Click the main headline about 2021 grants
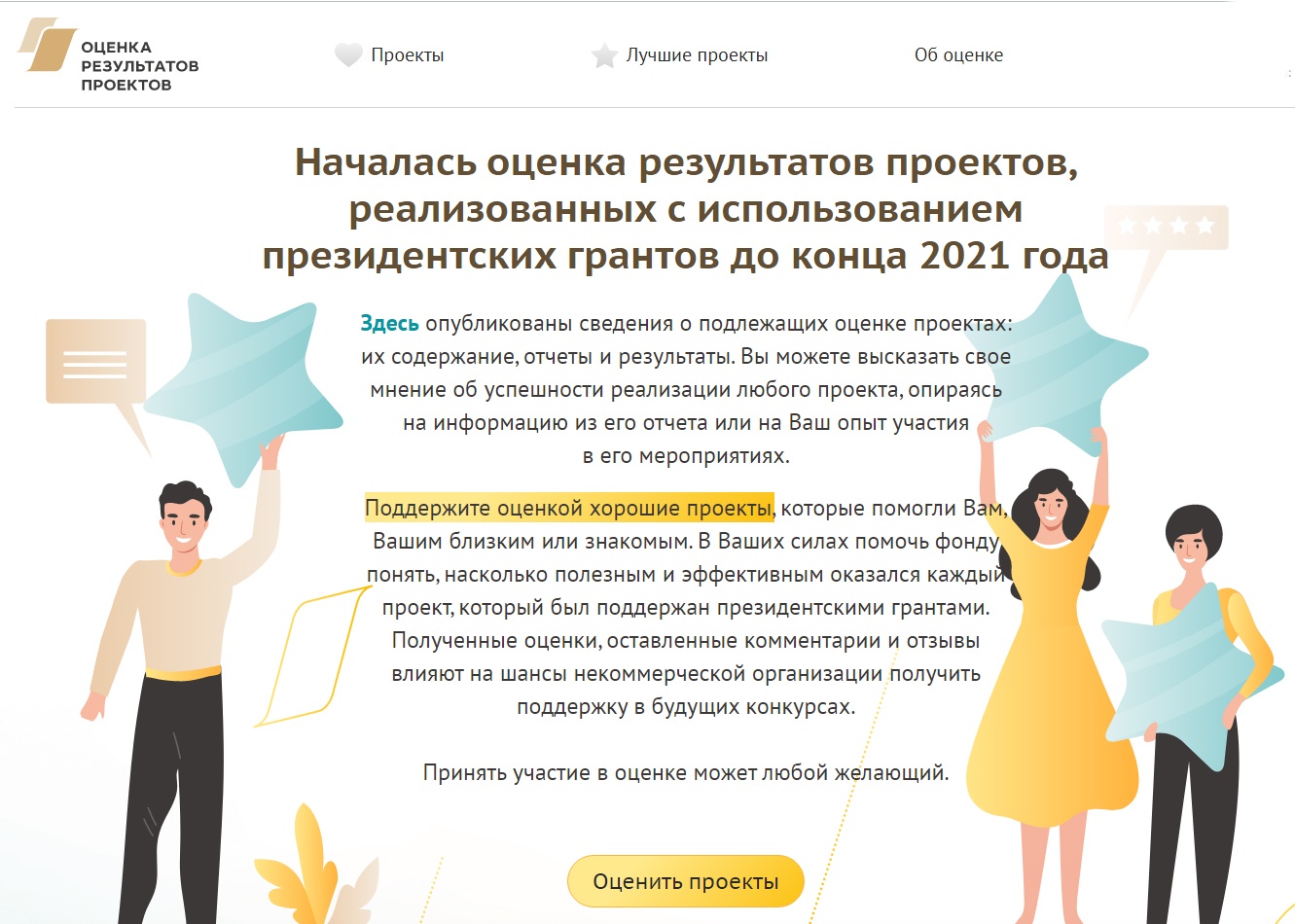The image size is (1295, 924). 686,208
